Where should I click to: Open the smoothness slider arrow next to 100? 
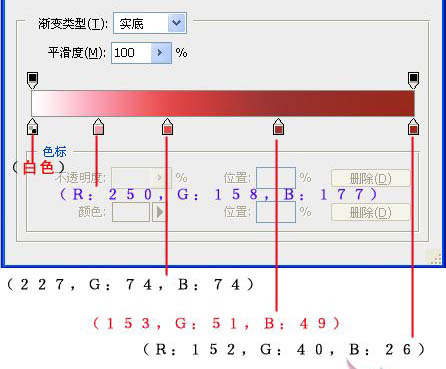[x=161, y=53]
